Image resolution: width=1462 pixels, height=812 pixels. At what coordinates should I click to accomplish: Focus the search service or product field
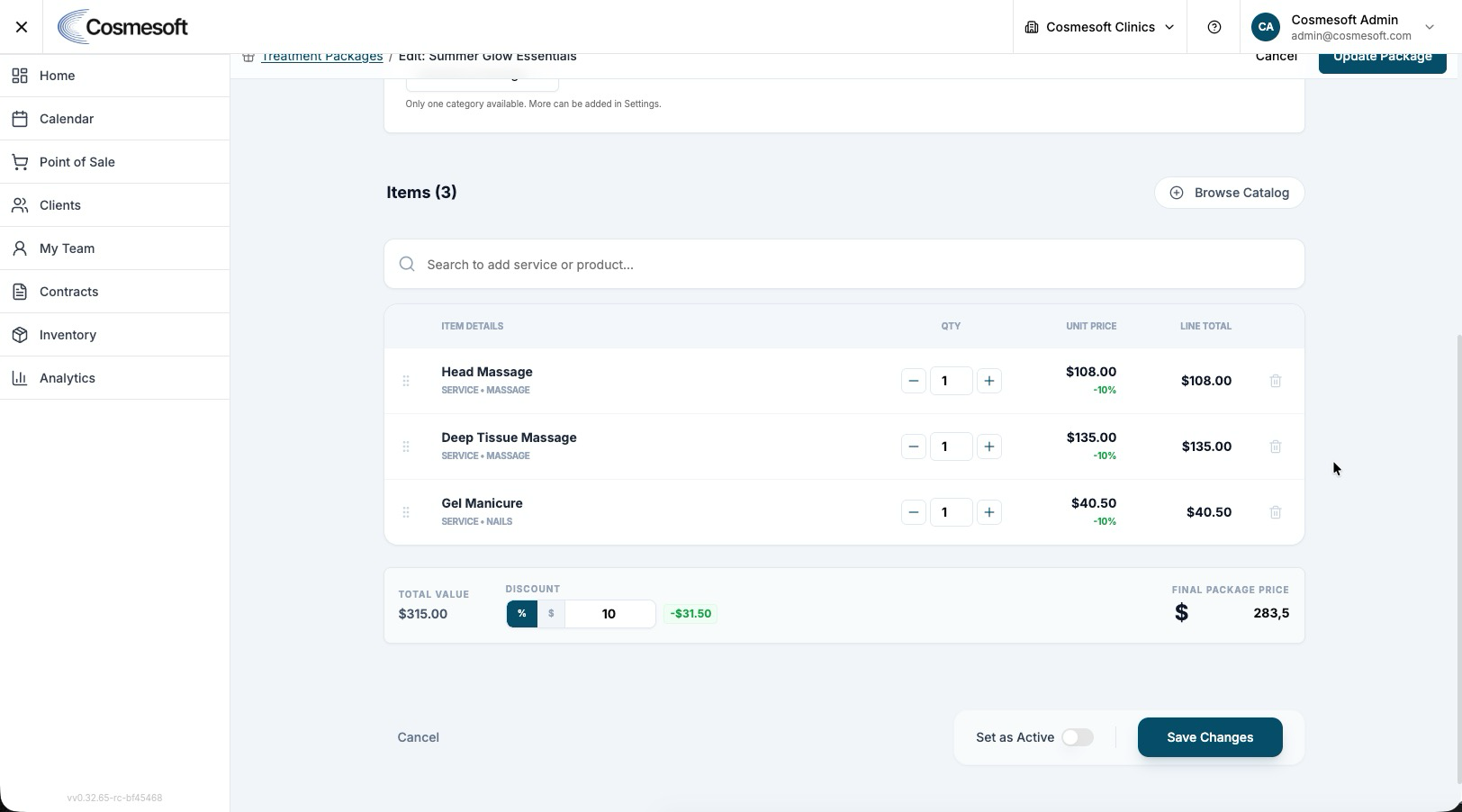coord(844,264)
